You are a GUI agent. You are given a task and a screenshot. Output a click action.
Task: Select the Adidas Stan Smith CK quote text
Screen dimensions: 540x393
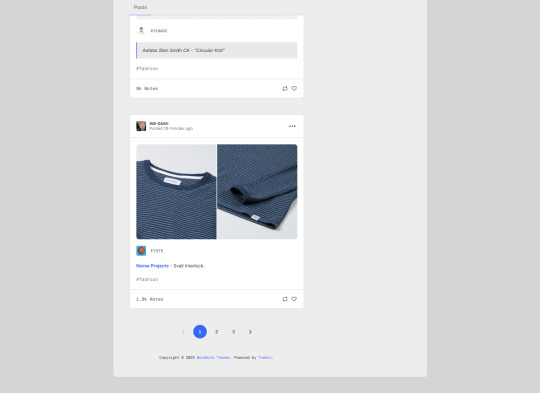[184, 50]
